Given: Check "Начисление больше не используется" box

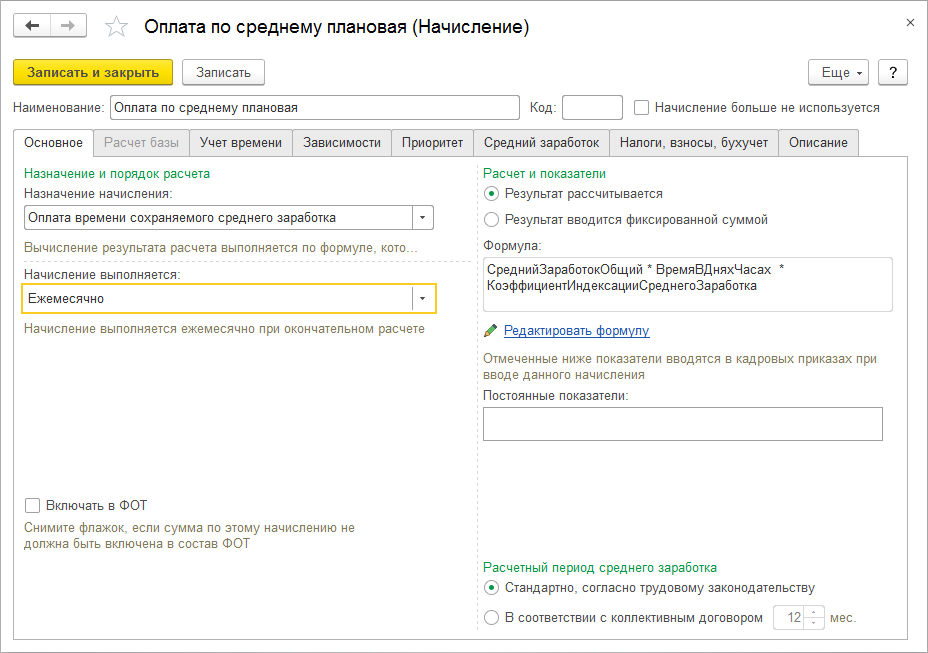Looking at the screenshot, I should (x=642, y=107).
